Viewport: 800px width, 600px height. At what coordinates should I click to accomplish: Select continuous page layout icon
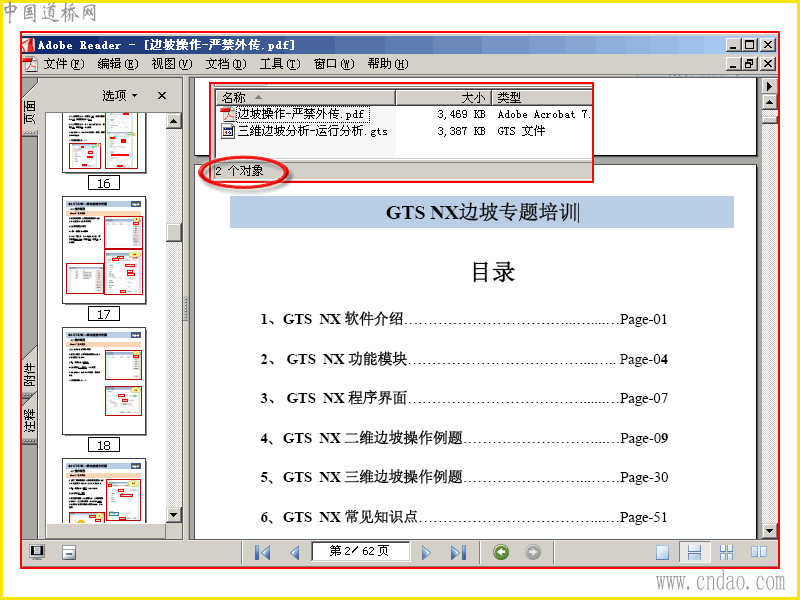(694, 552)
